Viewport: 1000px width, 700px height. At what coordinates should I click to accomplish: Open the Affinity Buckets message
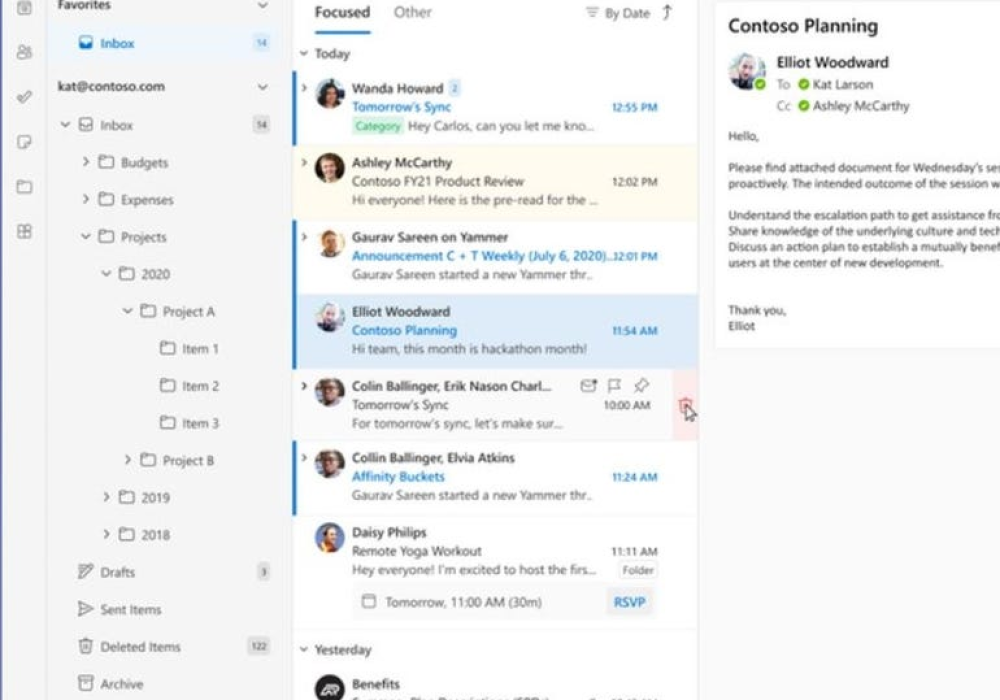tap(496, 477)
